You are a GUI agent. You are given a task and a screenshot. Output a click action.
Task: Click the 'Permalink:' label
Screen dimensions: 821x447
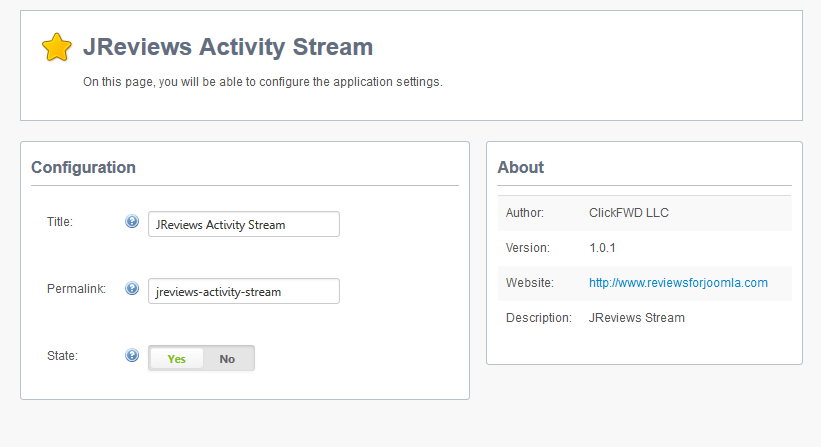(x=76, y=288)
